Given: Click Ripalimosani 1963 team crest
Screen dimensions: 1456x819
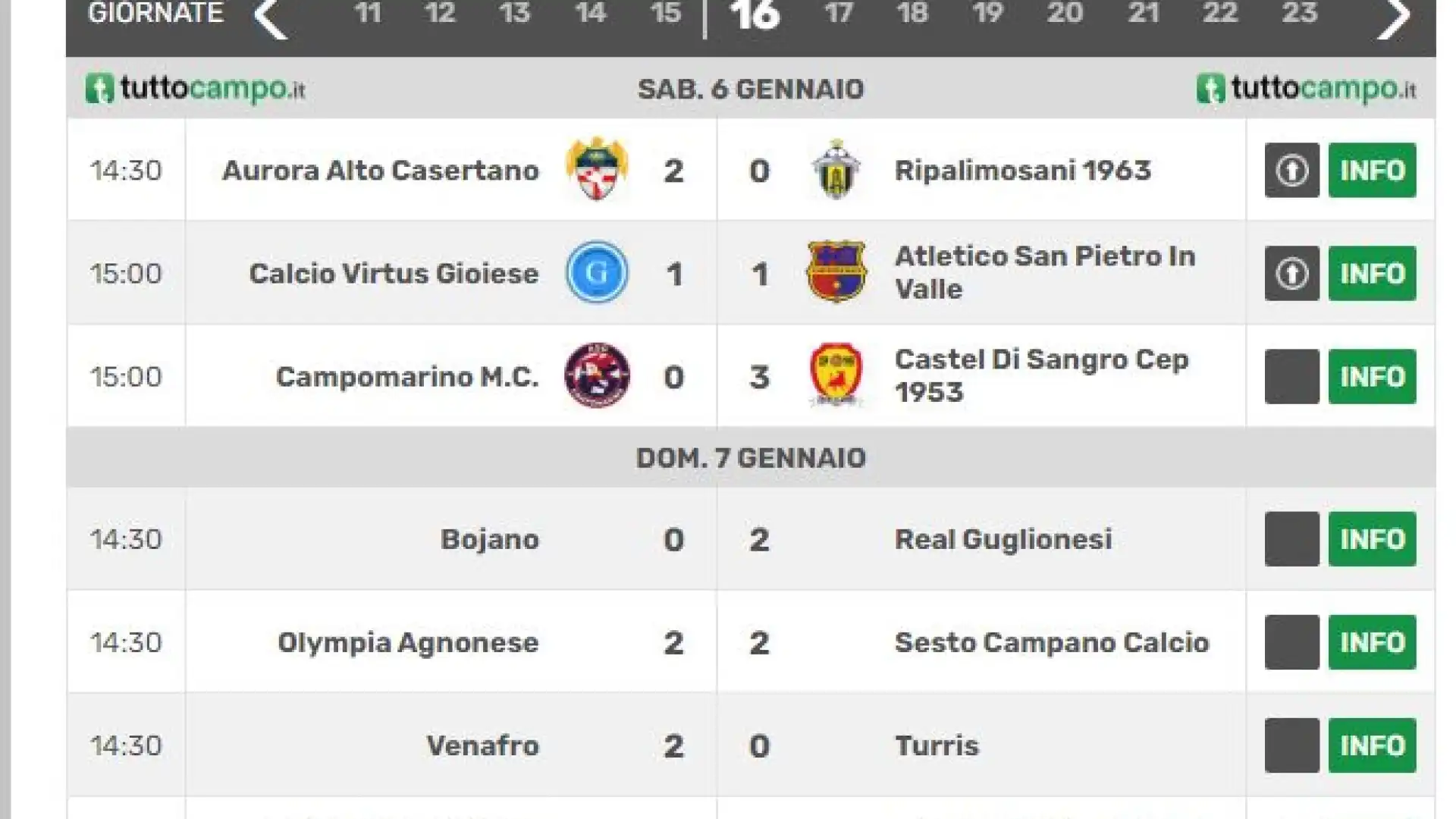Looking at the screenshot, I should 836,169.
